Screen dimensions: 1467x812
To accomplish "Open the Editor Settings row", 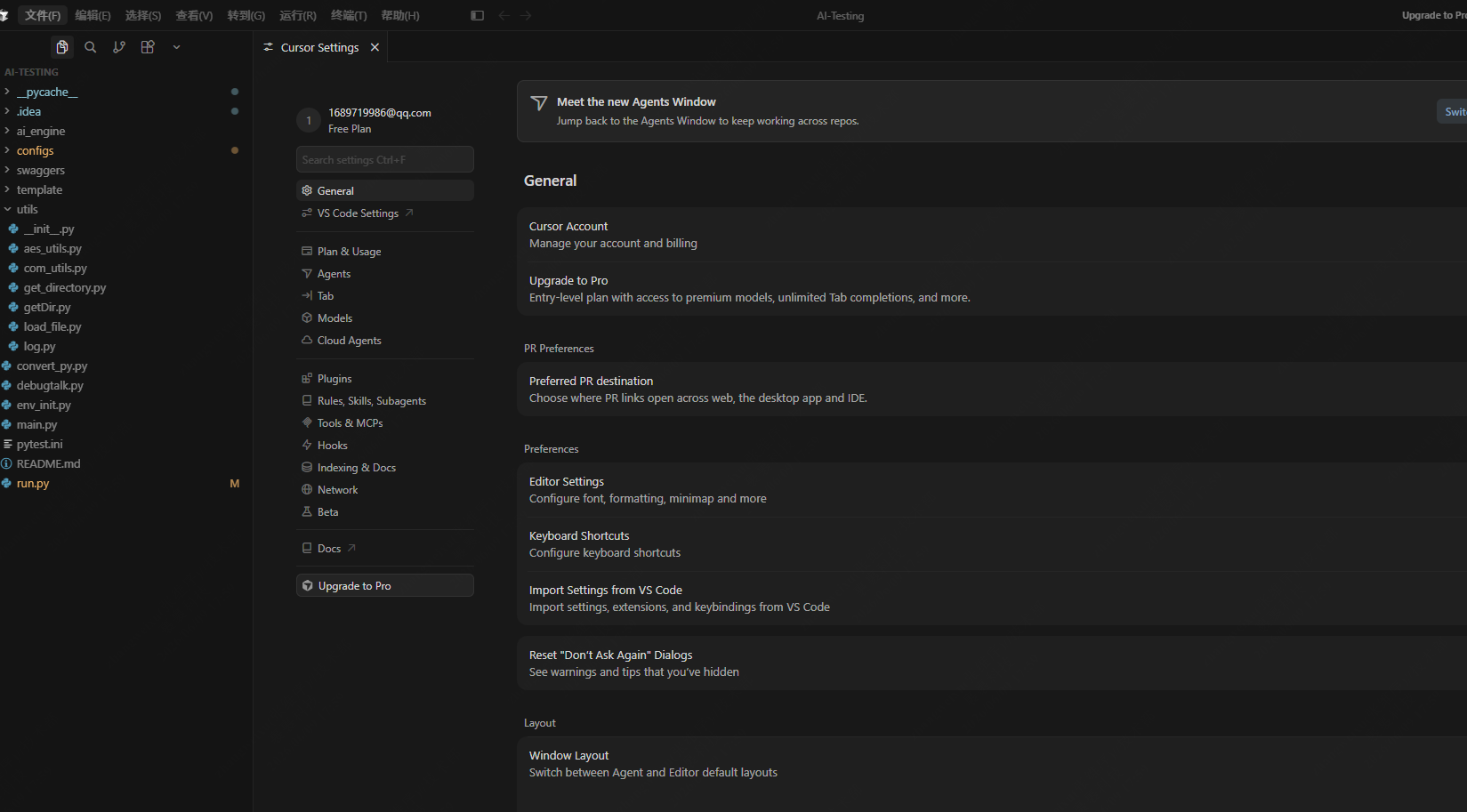I will 992,490.
